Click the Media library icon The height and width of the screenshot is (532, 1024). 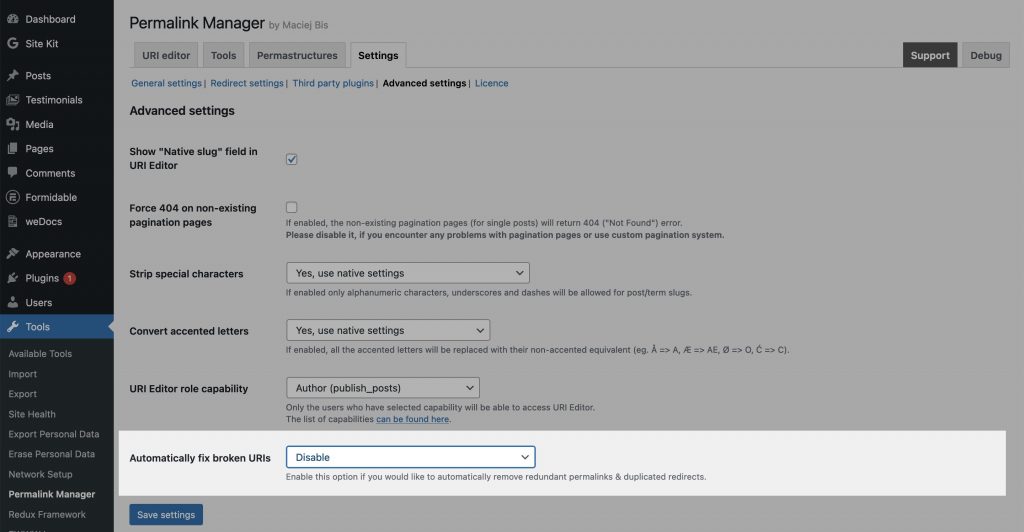point(12,124)
